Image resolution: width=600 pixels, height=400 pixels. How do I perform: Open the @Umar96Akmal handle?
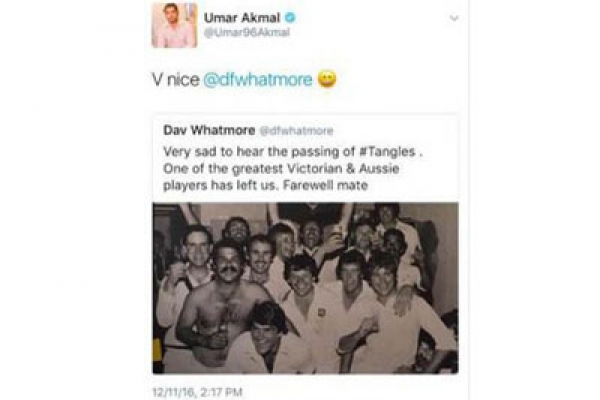pos(246,33)
